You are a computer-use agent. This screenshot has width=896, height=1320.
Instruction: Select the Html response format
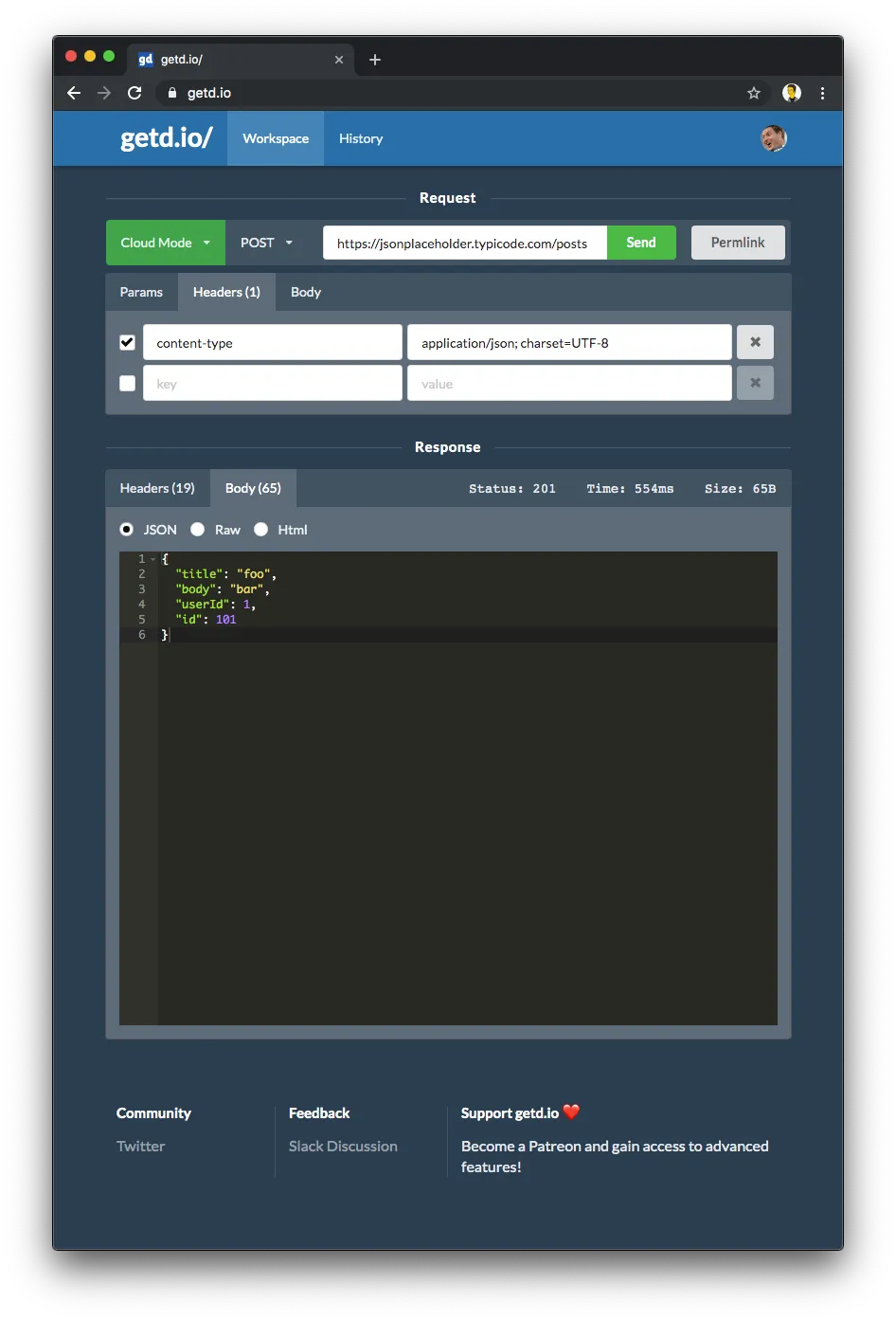pos(261,530)
